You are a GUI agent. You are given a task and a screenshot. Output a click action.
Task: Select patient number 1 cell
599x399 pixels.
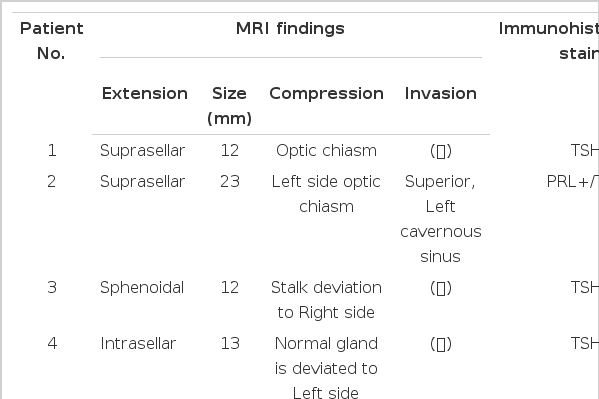(x=52, y=151)
